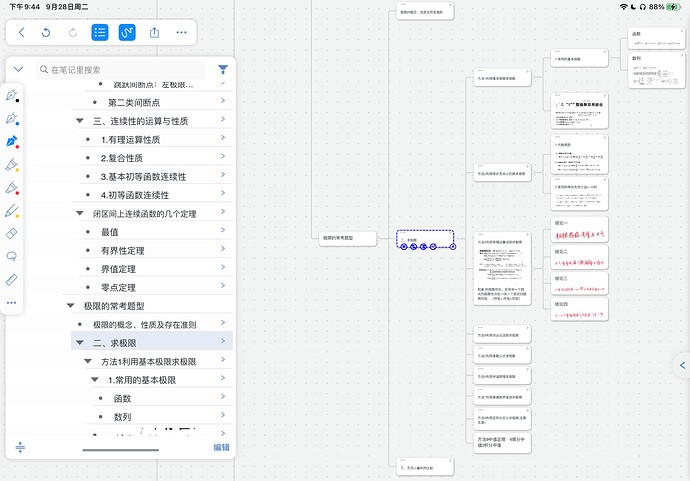Check the Wi-Fi status icon
Image resolution: width=690 pixels, height=481 pixels.
[x=624, y=7]
